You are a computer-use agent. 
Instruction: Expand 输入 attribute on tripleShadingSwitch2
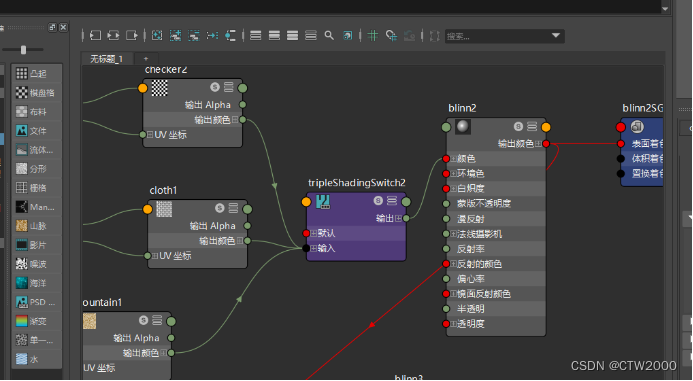tap(314, 248)
